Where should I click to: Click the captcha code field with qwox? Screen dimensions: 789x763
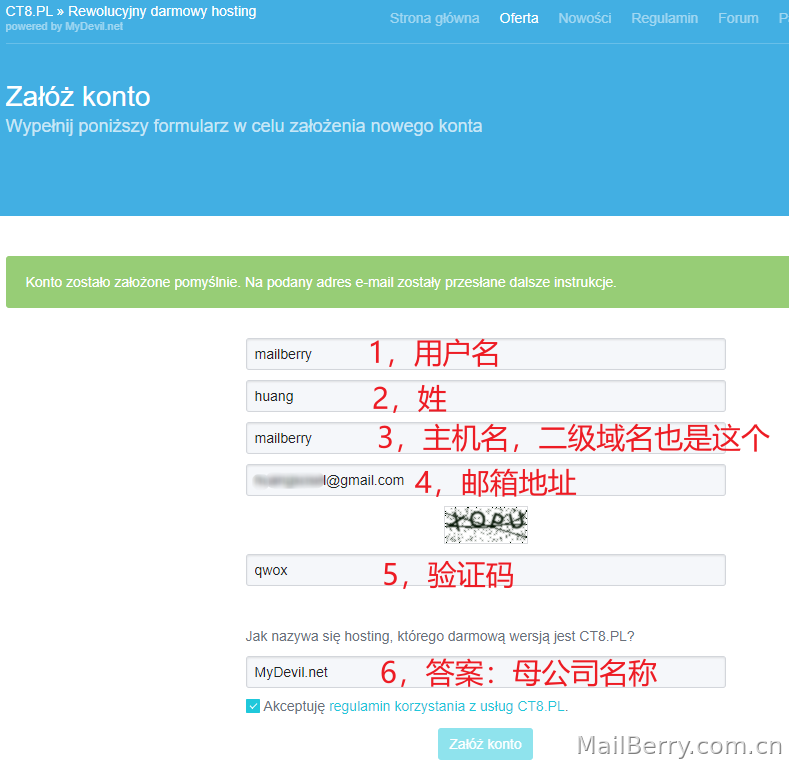coord(486,570)
